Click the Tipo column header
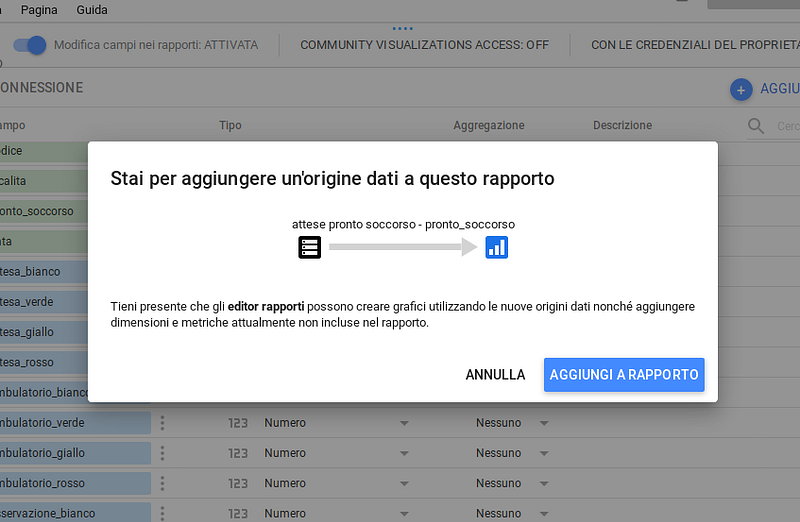Image resolution: width=800 pixels, height=522 pixels. [x=231, y=126]
